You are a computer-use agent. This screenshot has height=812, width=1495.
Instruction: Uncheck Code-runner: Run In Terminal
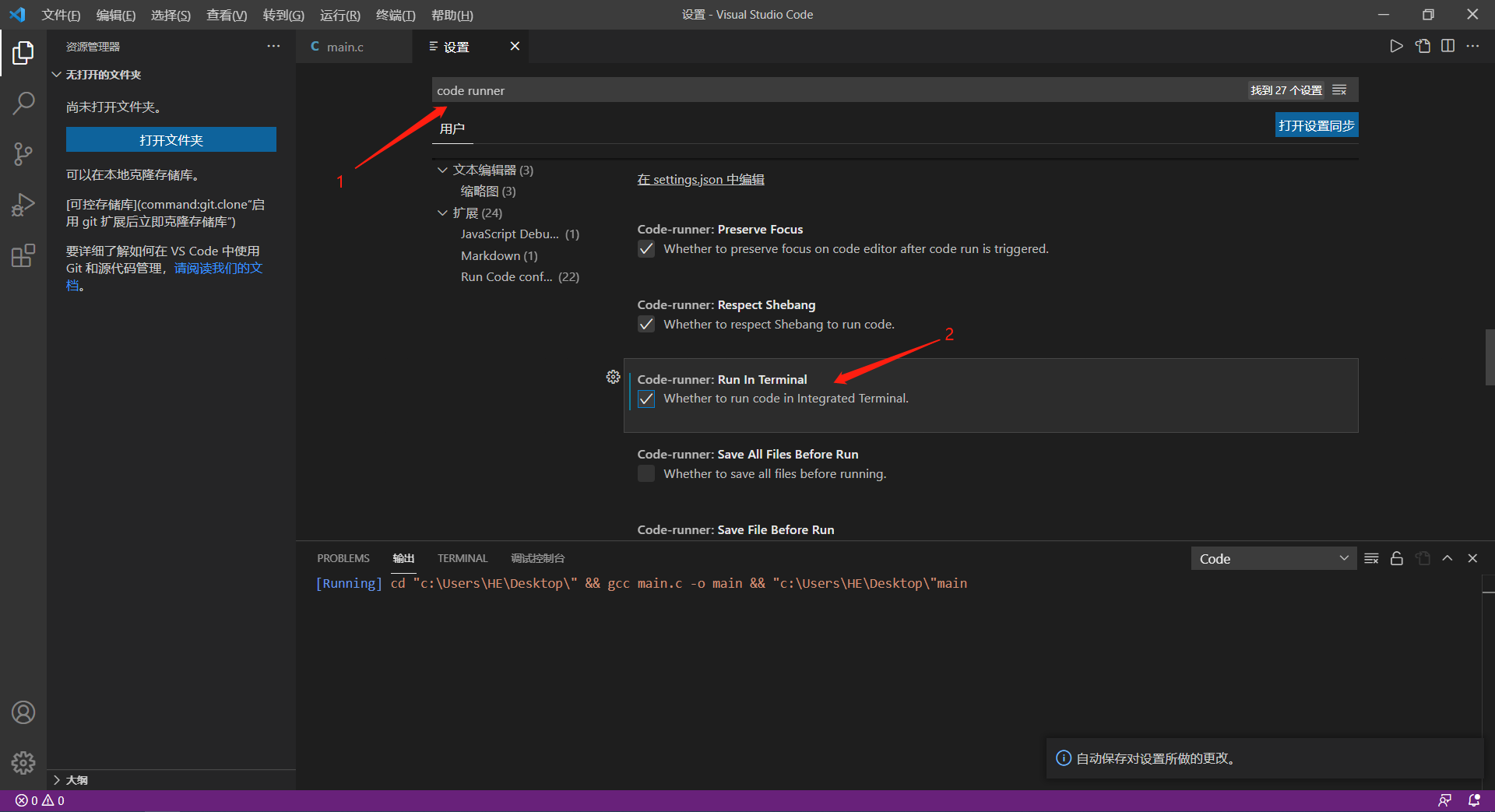click(646, 399)
